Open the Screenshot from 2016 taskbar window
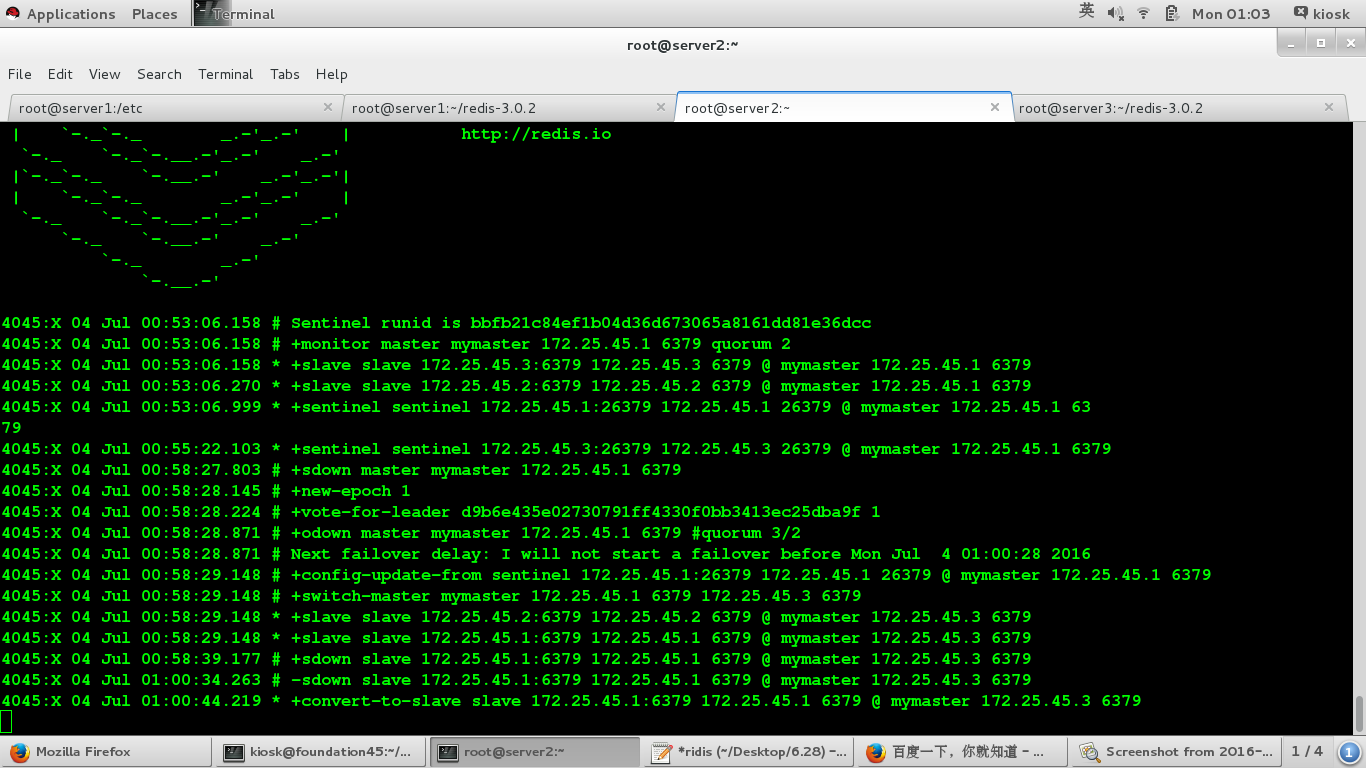The width and height of the screenshot is (1366, 768). click(x=1177, y=752)
